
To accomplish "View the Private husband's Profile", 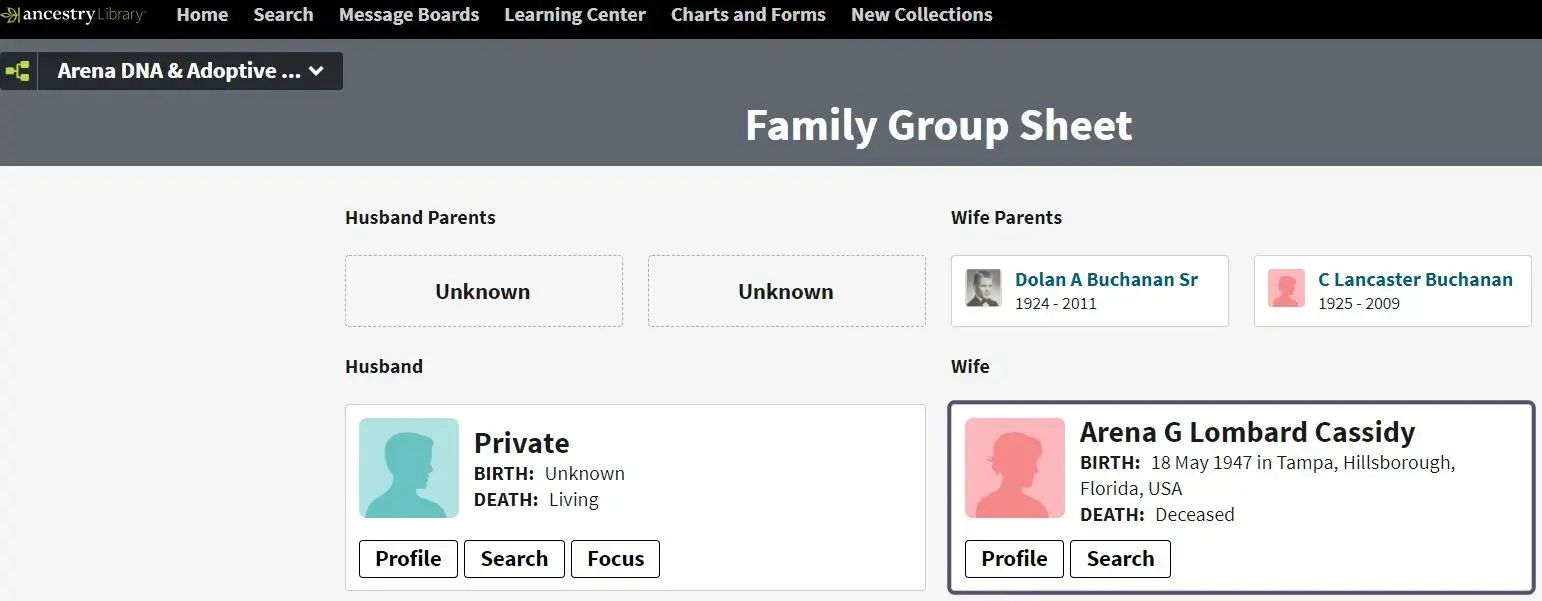I will tap(408, 559).
